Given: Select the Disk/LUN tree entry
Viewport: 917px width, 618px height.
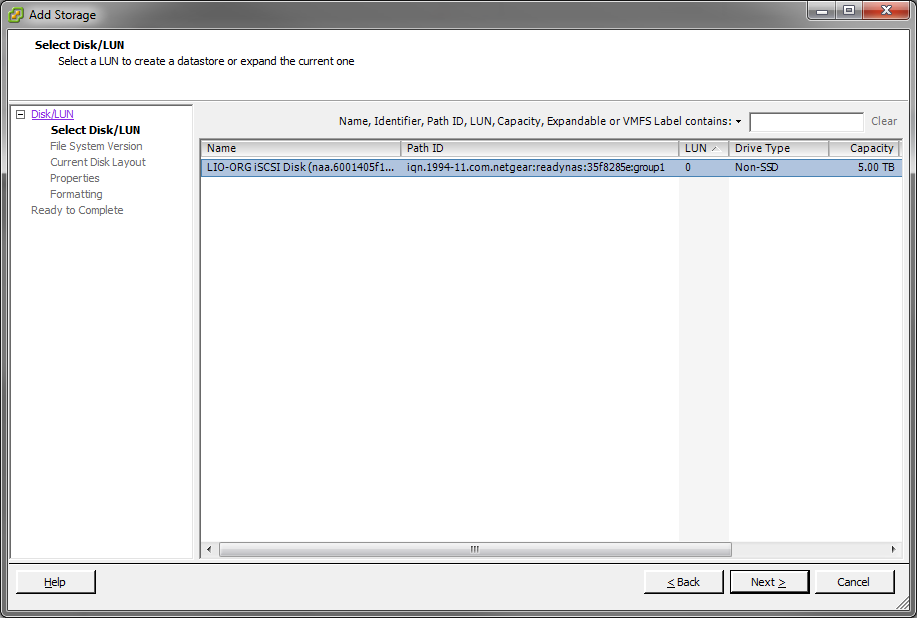Looking at the screenshot, I should [x=51, y=113].
